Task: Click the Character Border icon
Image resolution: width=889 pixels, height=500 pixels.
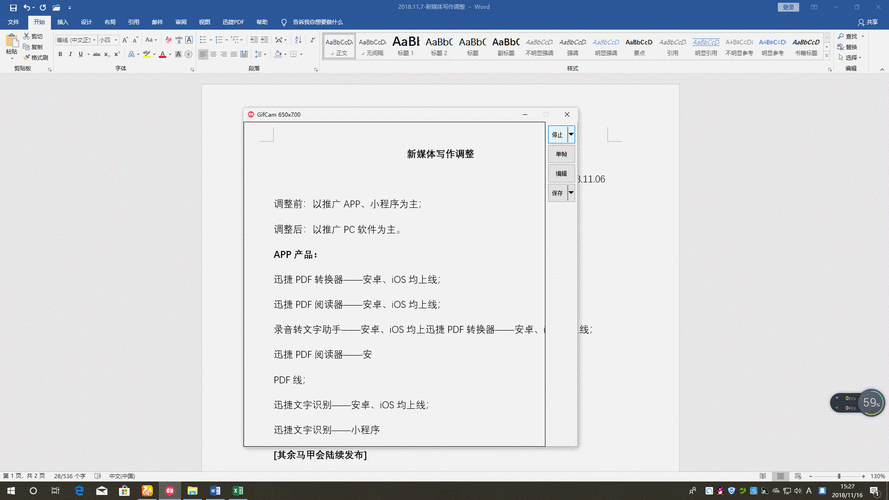Action: pyautogui.click(x=189, y=40)
